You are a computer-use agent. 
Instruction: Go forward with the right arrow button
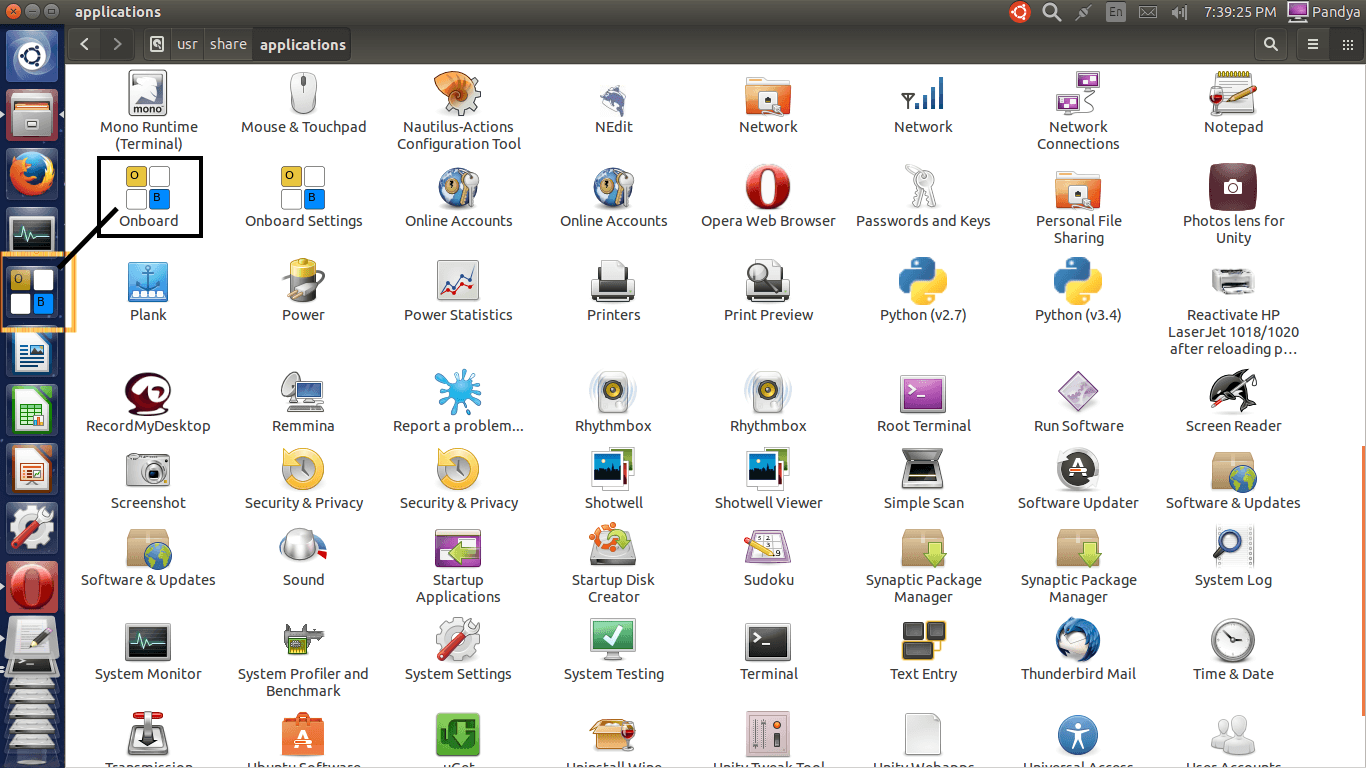118,44
